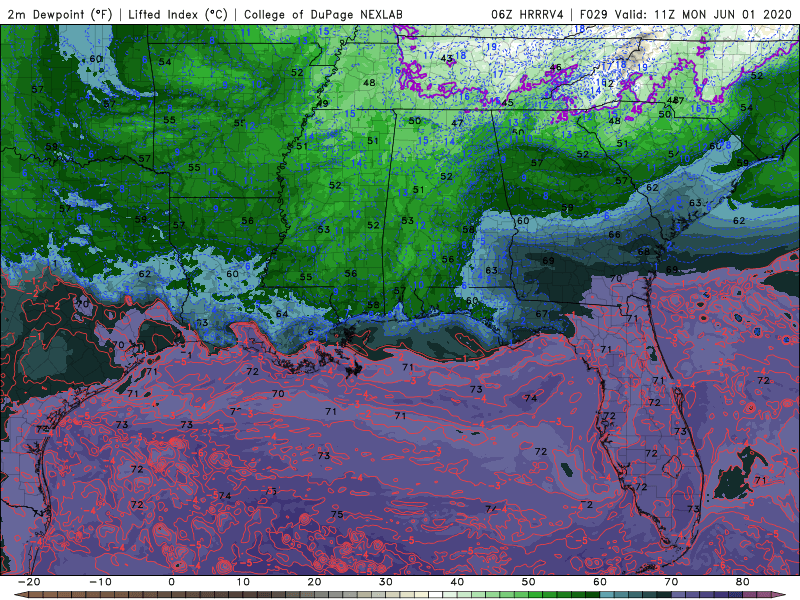Click the black dewpoint value 43 in Tennessee
The height and width of the screenshot is (600, 800).
[x=446, y=59]
